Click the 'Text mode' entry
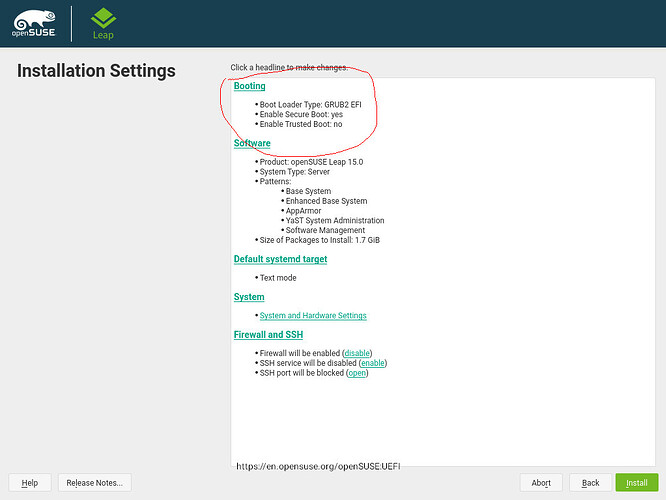This screenshot has width=666, height=500. (x=278, y=278)
